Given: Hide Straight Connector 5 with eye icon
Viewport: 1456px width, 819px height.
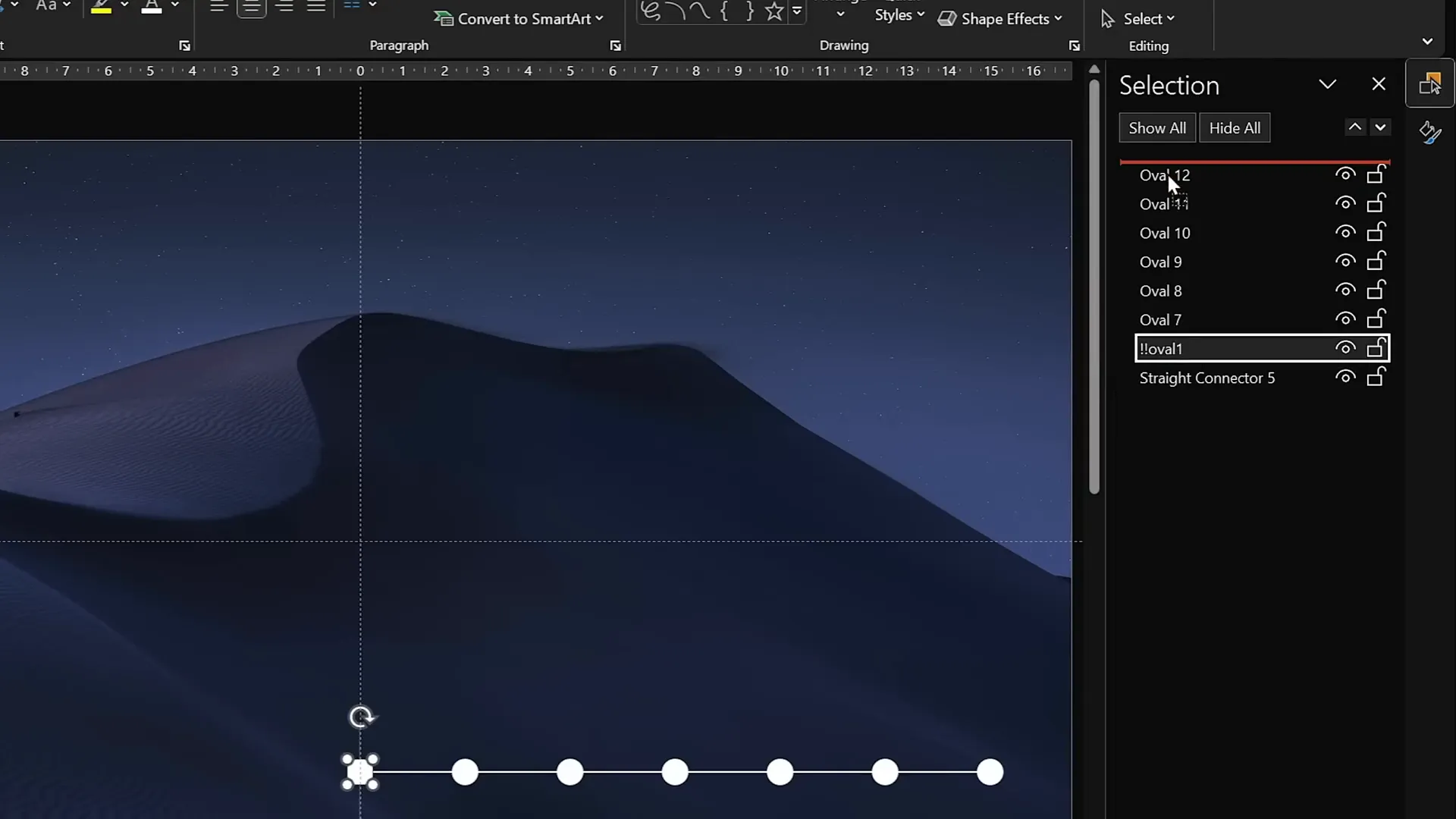Looking at the screenshot, I should point(1345,377).
